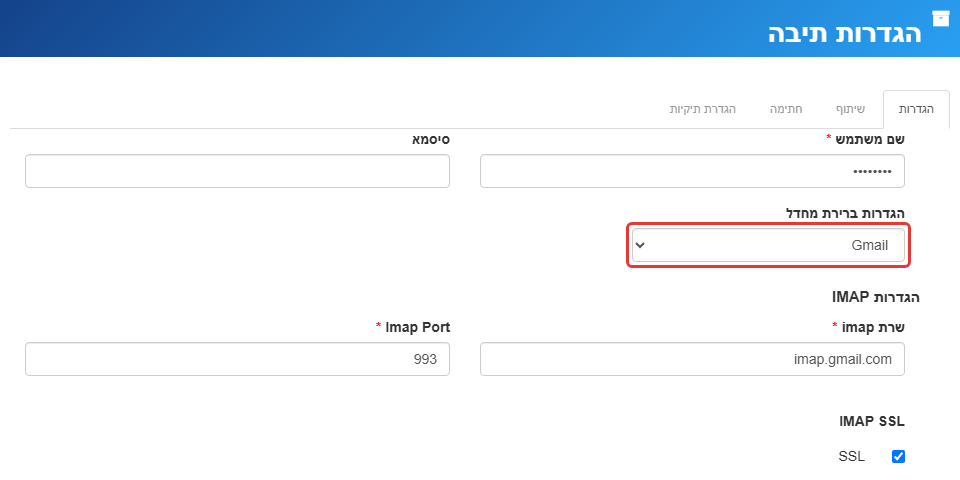The height and width of the screenshot is (480, 960).
Task: Click the empty סיסמא password field
Action: click(238, 171)
